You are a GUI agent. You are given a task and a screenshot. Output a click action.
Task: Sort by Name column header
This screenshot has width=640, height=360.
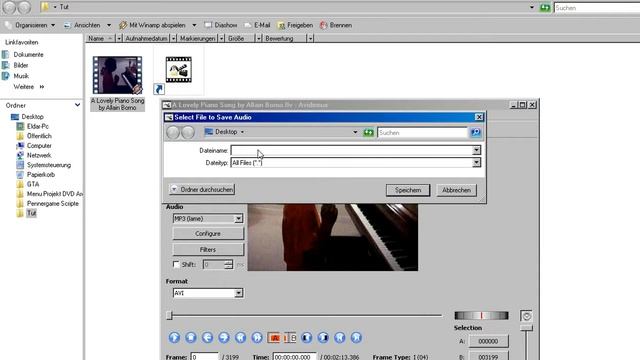96,38
